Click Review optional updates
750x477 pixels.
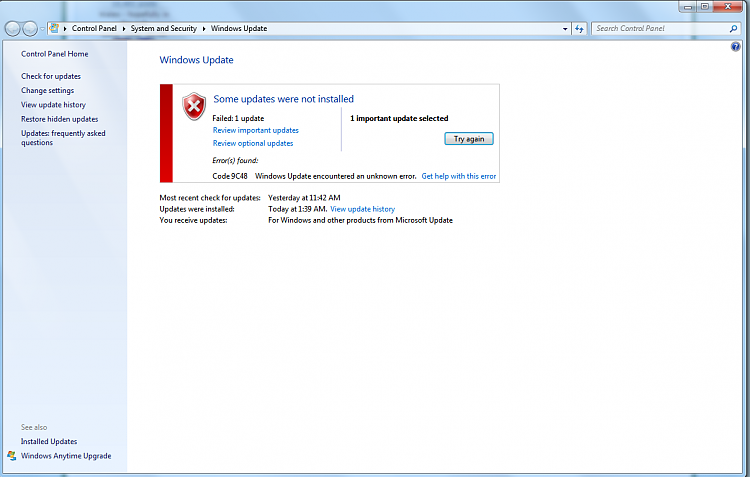pos(253,143)
